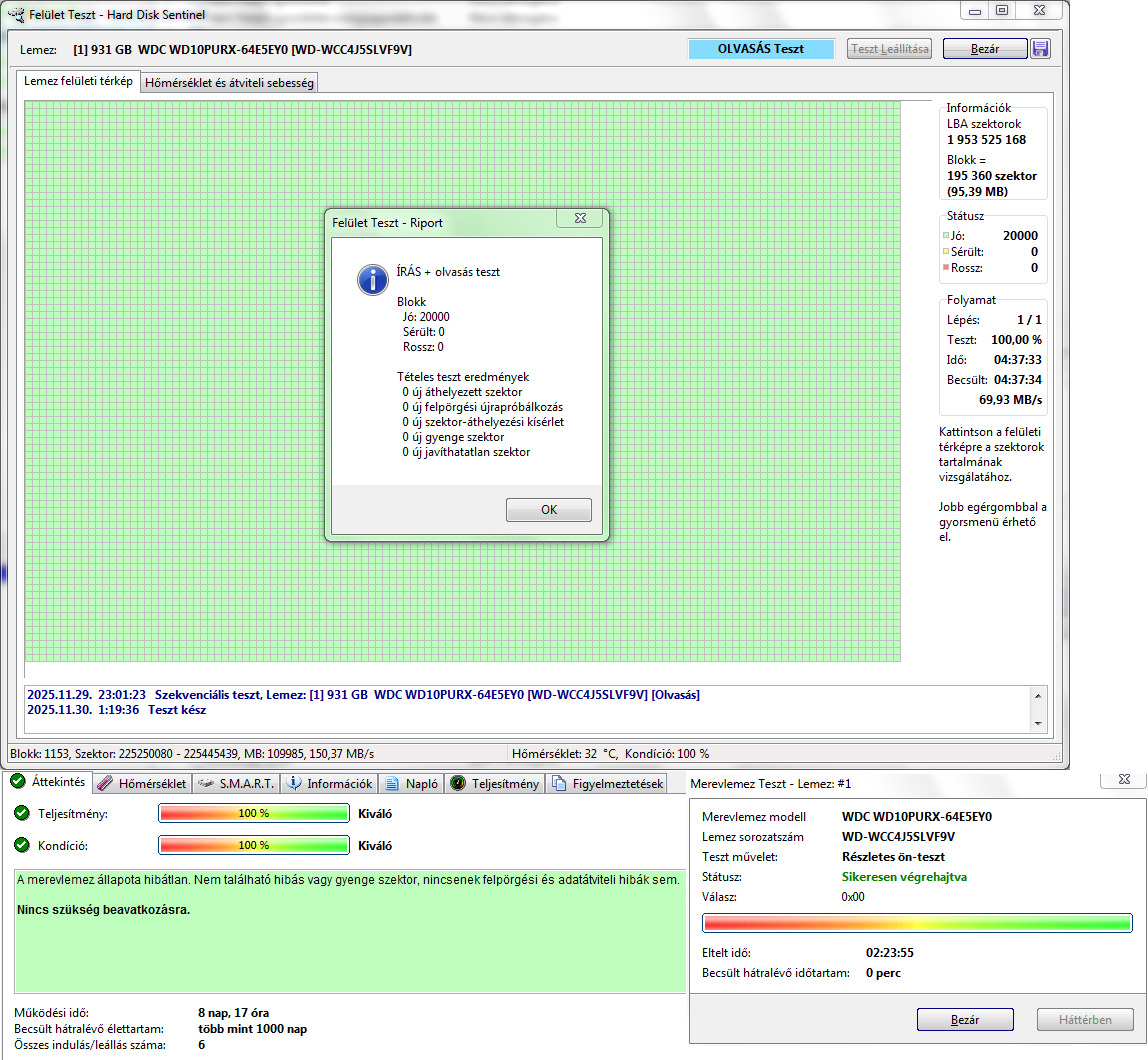Click the Kondíció 100 % bar
1148x1060 pixels.
pyautogui.click(x=254, y=846)
